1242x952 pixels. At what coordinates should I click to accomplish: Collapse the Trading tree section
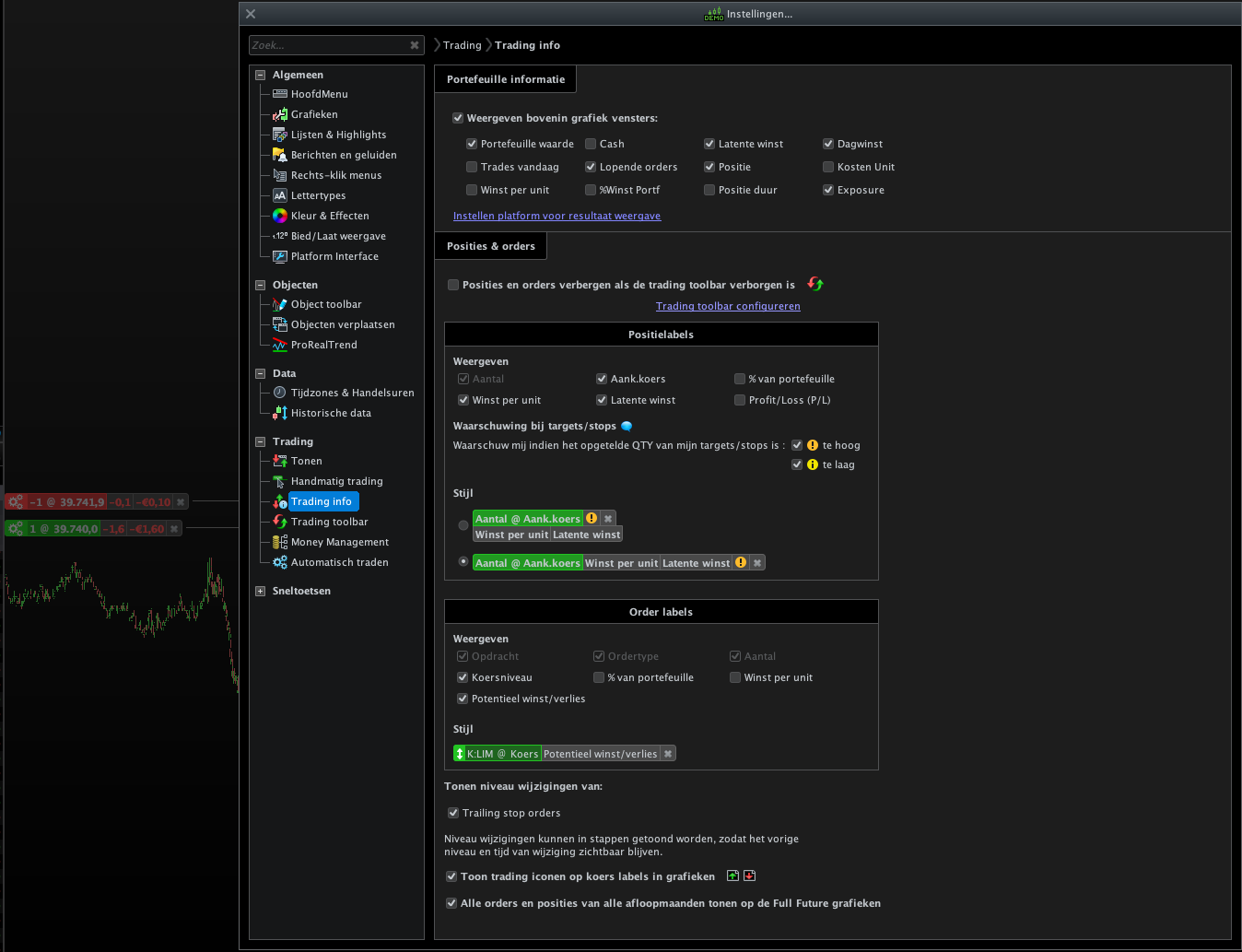tap(260, 442)
